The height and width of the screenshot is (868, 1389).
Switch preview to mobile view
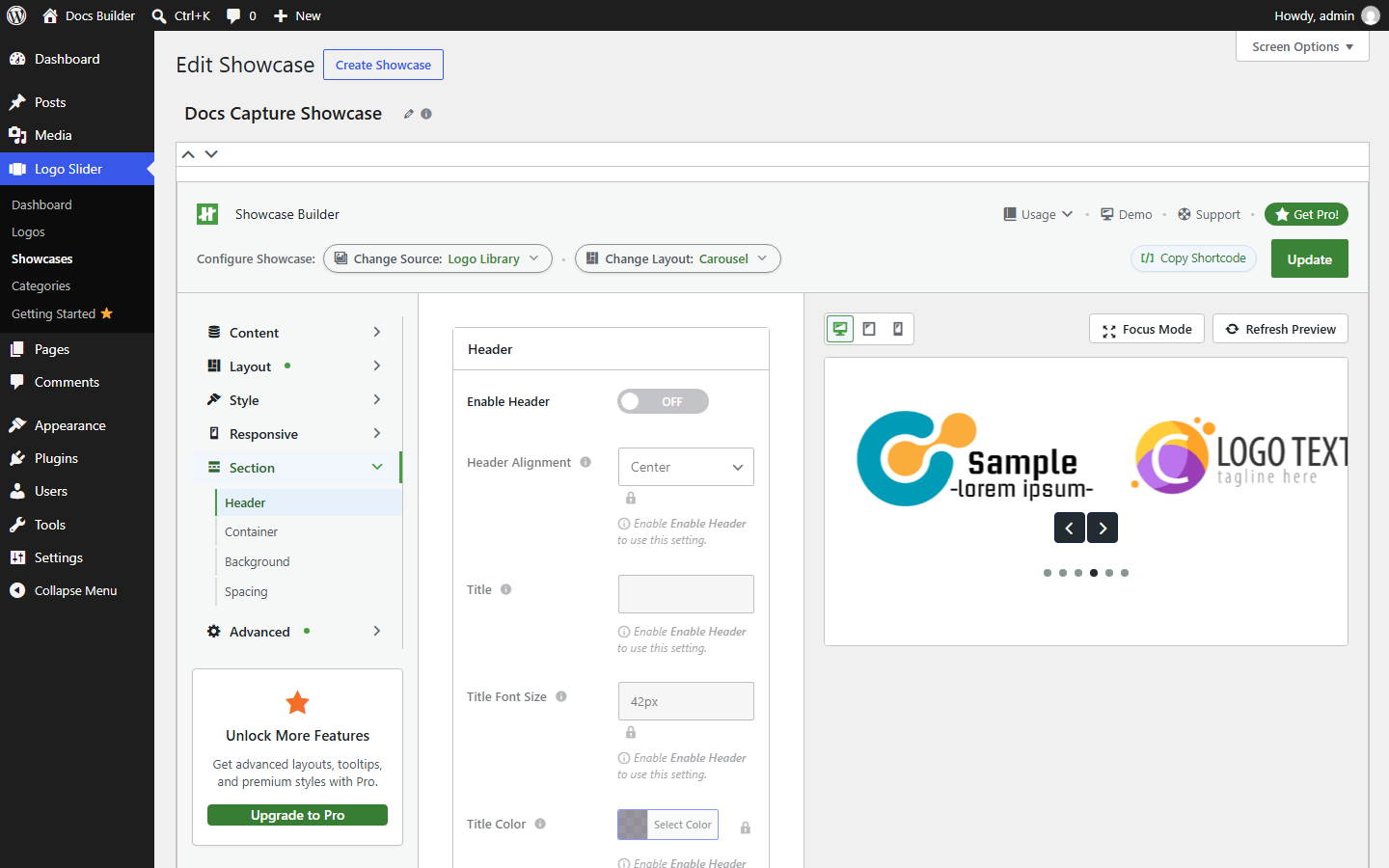pos(898,329)
